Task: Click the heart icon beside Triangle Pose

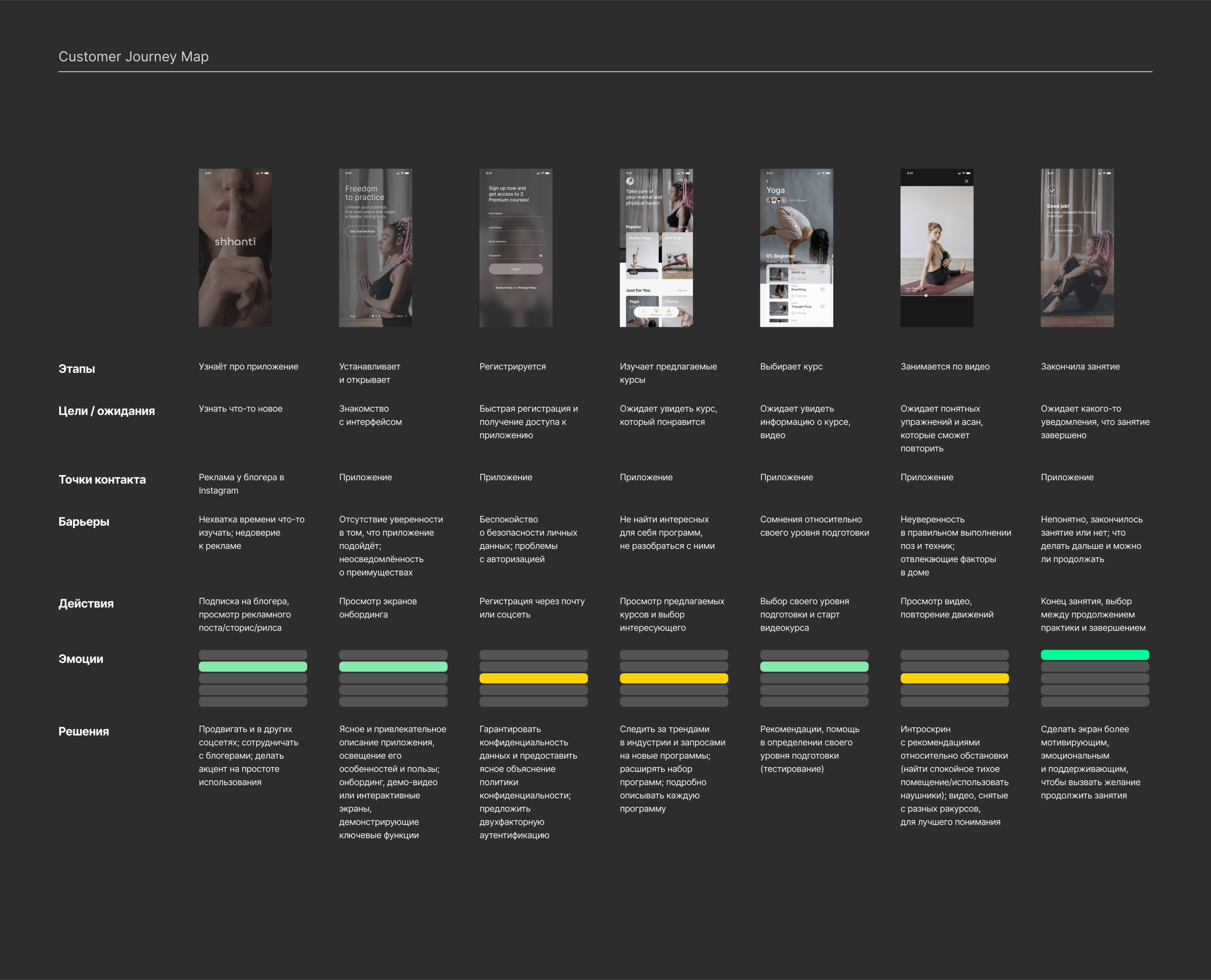Action: point(822,307)
